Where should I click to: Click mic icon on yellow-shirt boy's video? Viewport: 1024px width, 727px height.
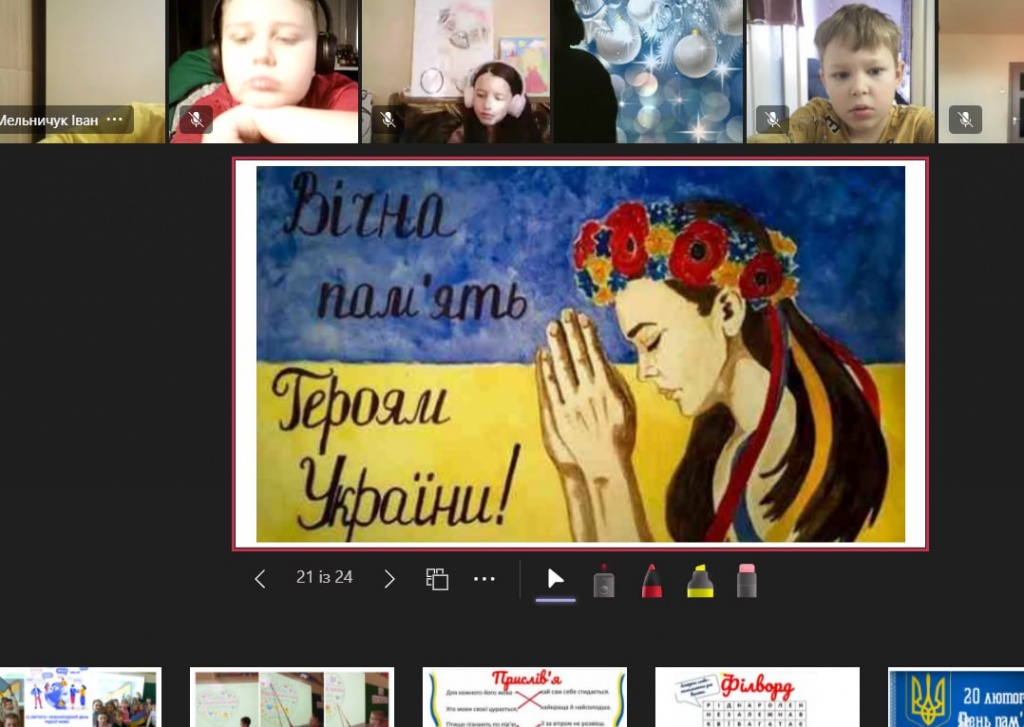pyautogui.click(x=772, y=120)
